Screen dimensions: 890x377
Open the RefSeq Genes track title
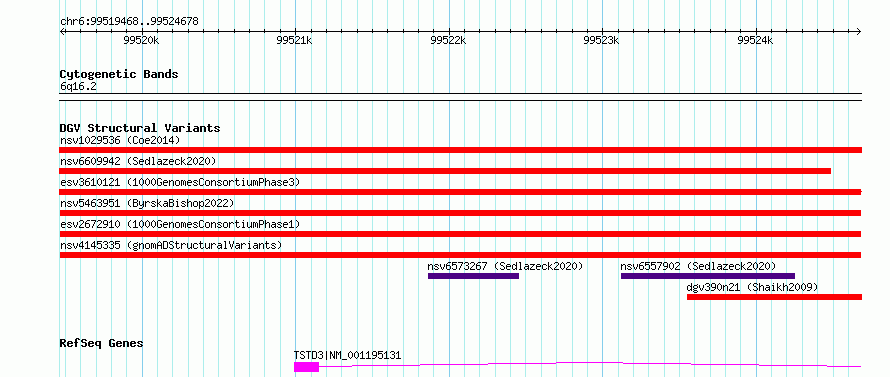[101, 344]
